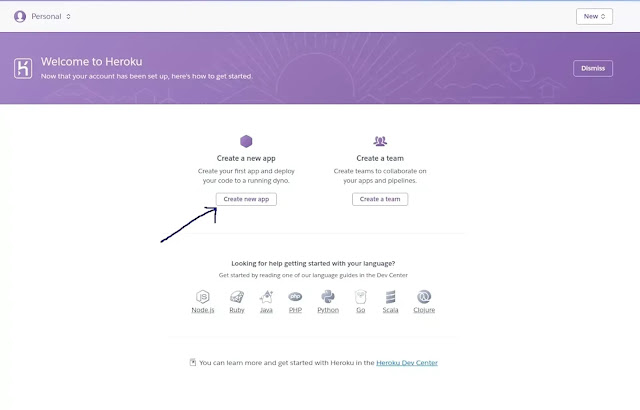Click the Personal account avatar icon
The image size is (640, 410).
point(20,16)
